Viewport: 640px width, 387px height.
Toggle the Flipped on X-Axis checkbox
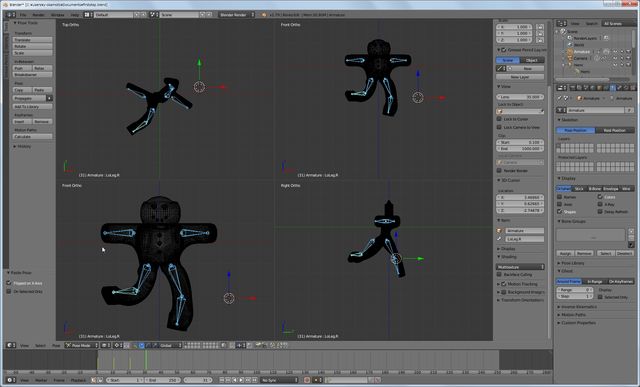coord(9,283)
